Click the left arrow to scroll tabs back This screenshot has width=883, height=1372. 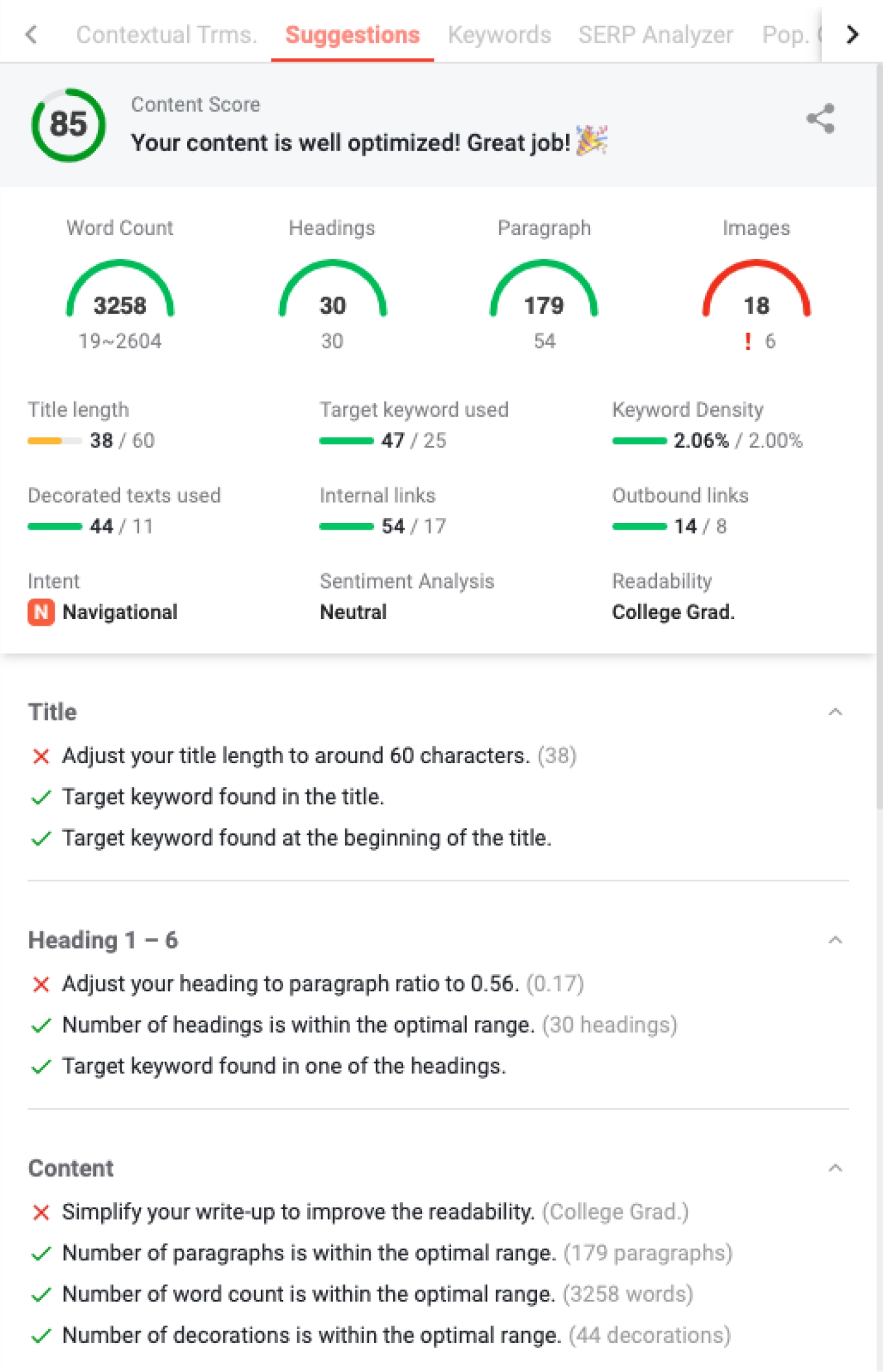31,34
